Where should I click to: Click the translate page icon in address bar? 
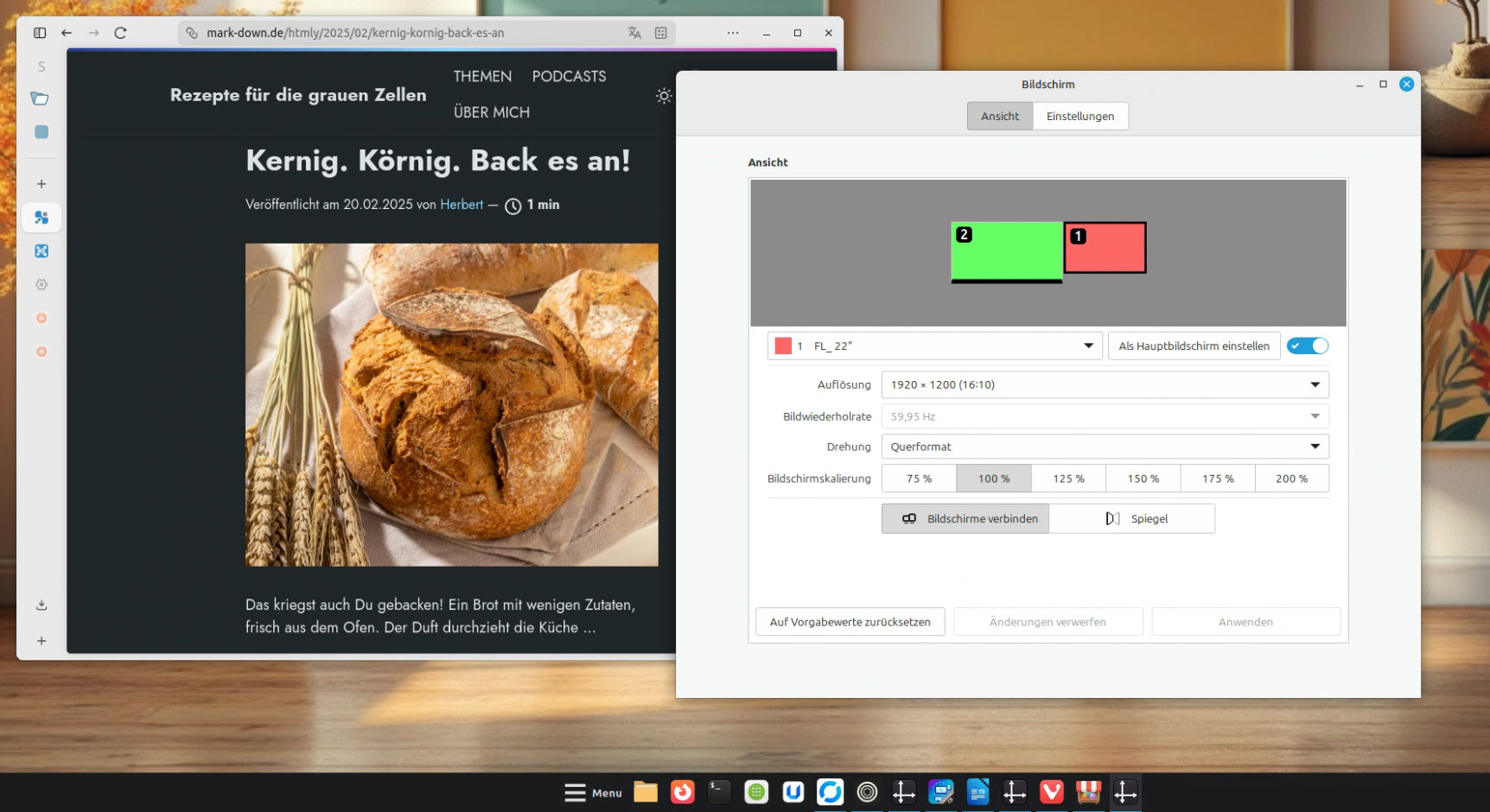point(634,33)
